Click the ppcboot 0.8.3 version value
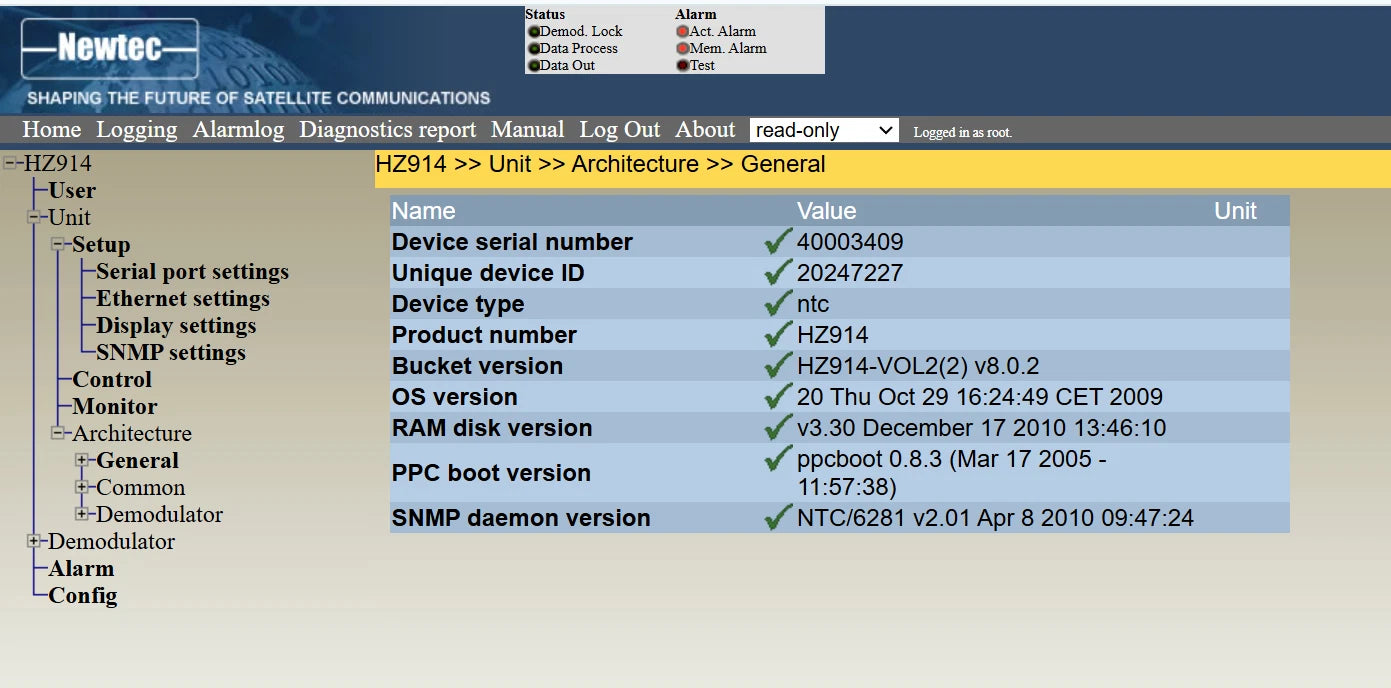Image resolution: width=1391 pixels, height=688 pixels. [951, 473]
